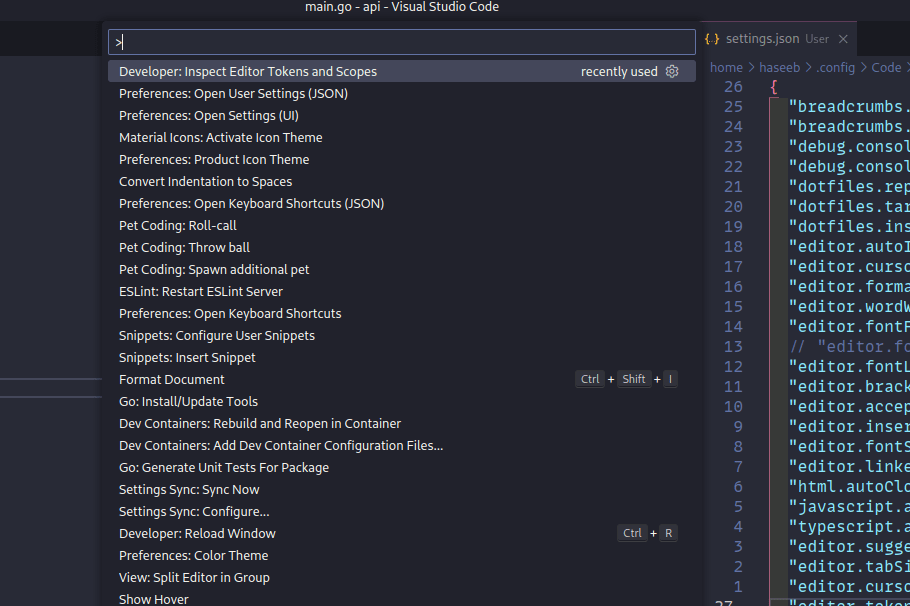This screenshot has width=910, height=606.
Task: Click the command palette input field
Action: 400,42
